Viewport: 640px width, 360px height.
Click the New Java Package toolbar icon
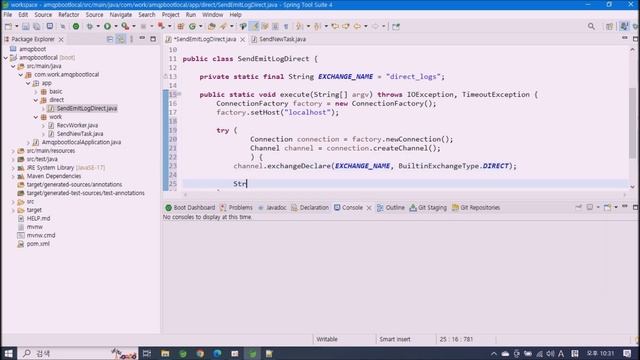[180, 27]
